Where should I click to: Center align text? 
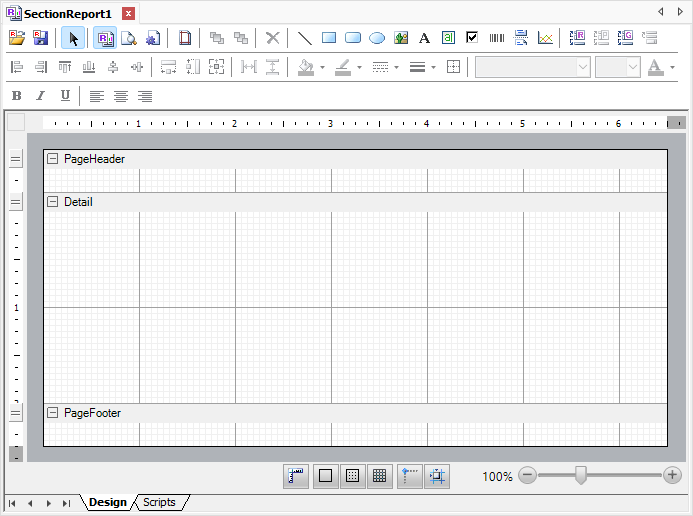coord(121,96)
